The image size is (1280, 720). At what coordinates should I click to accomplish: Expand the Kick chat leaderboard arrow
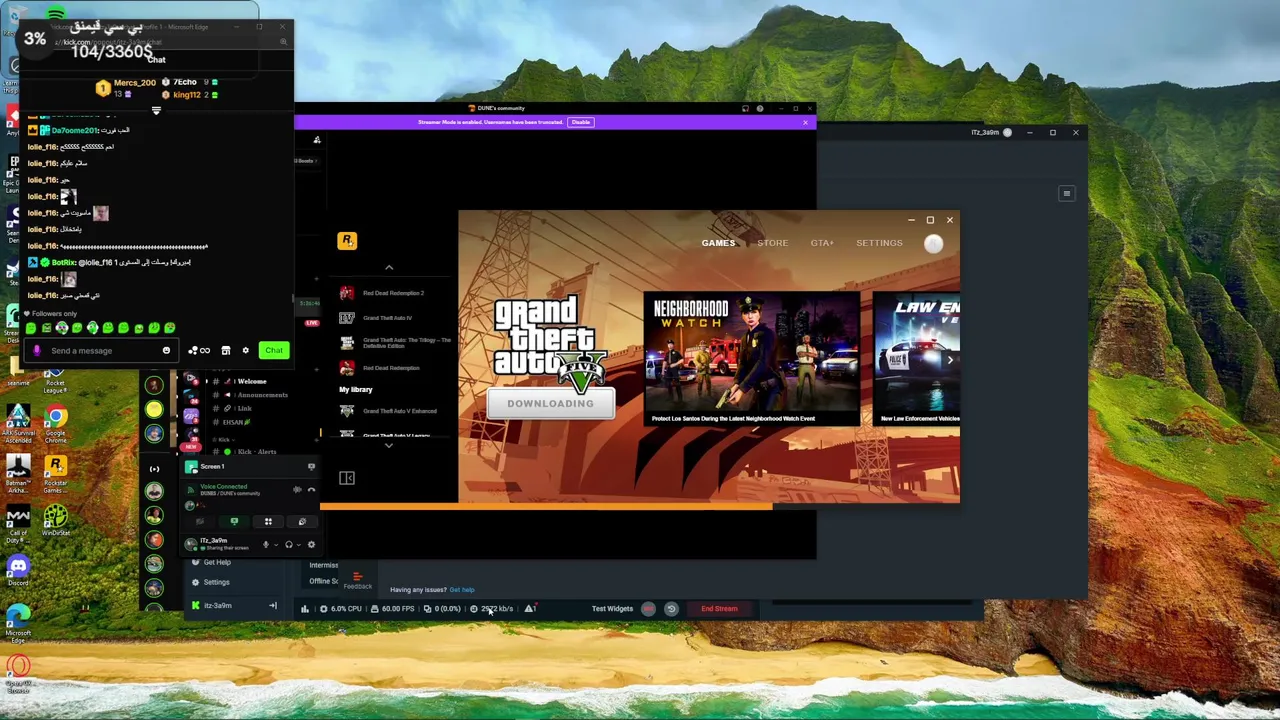coord(156,111)
